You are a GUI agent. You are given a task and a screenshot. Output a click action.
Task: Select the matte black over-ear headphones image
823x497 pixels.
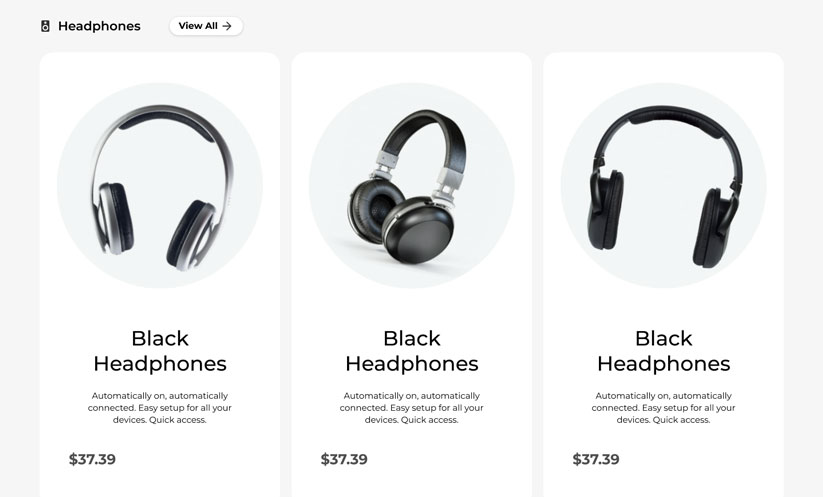pos(664,186)
